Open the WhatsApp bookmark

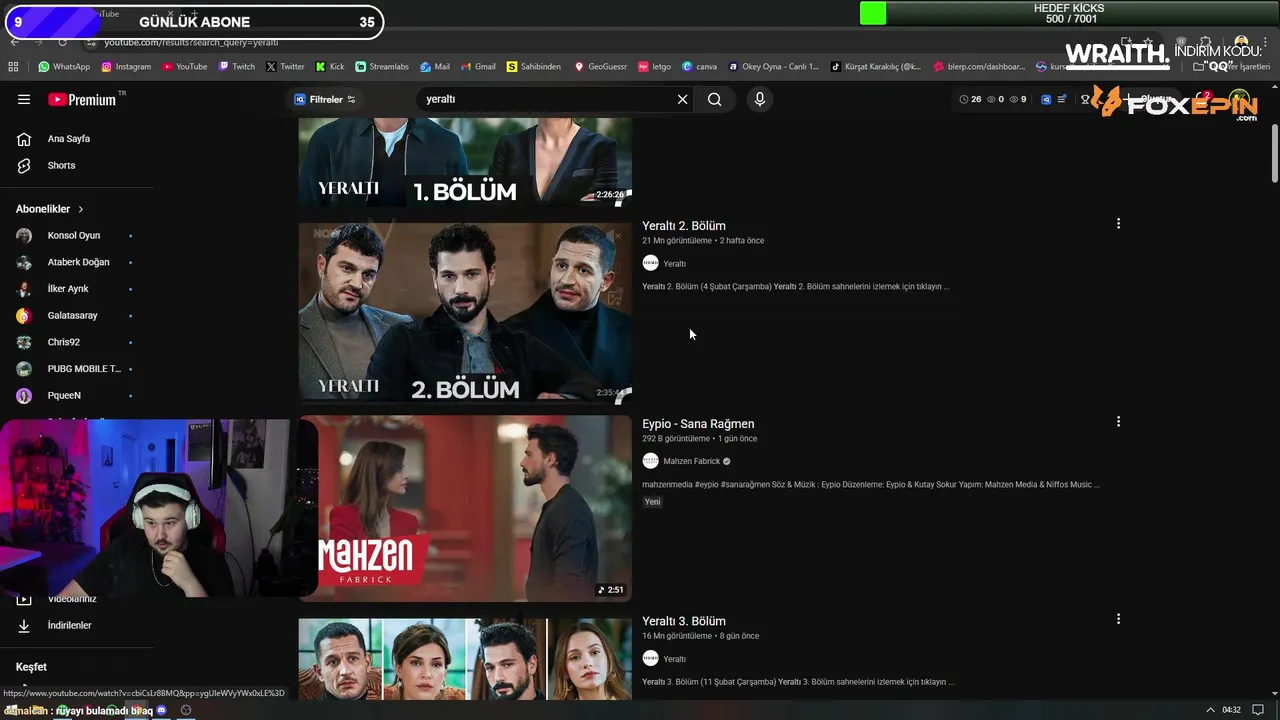tap(64, 67)
